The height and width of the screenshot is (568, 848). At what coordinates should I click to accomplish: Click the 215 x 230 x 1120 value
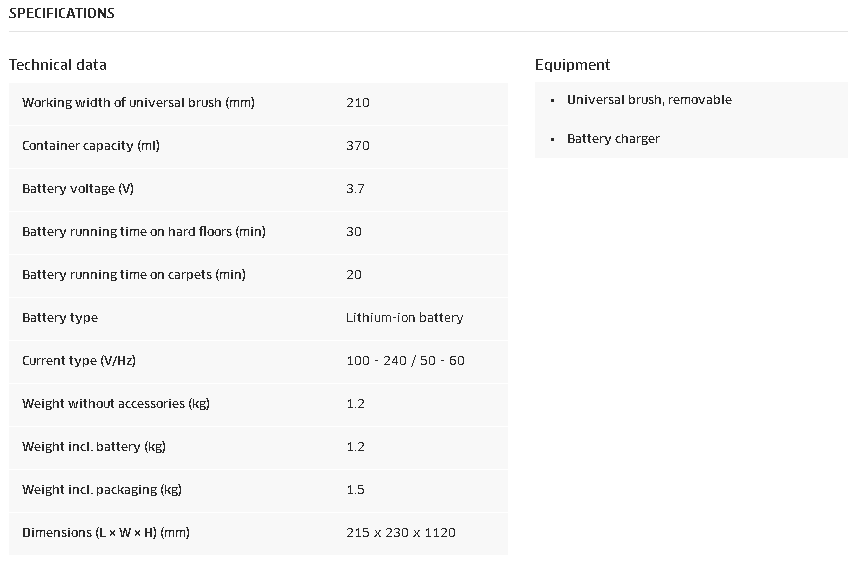[400, 533]
